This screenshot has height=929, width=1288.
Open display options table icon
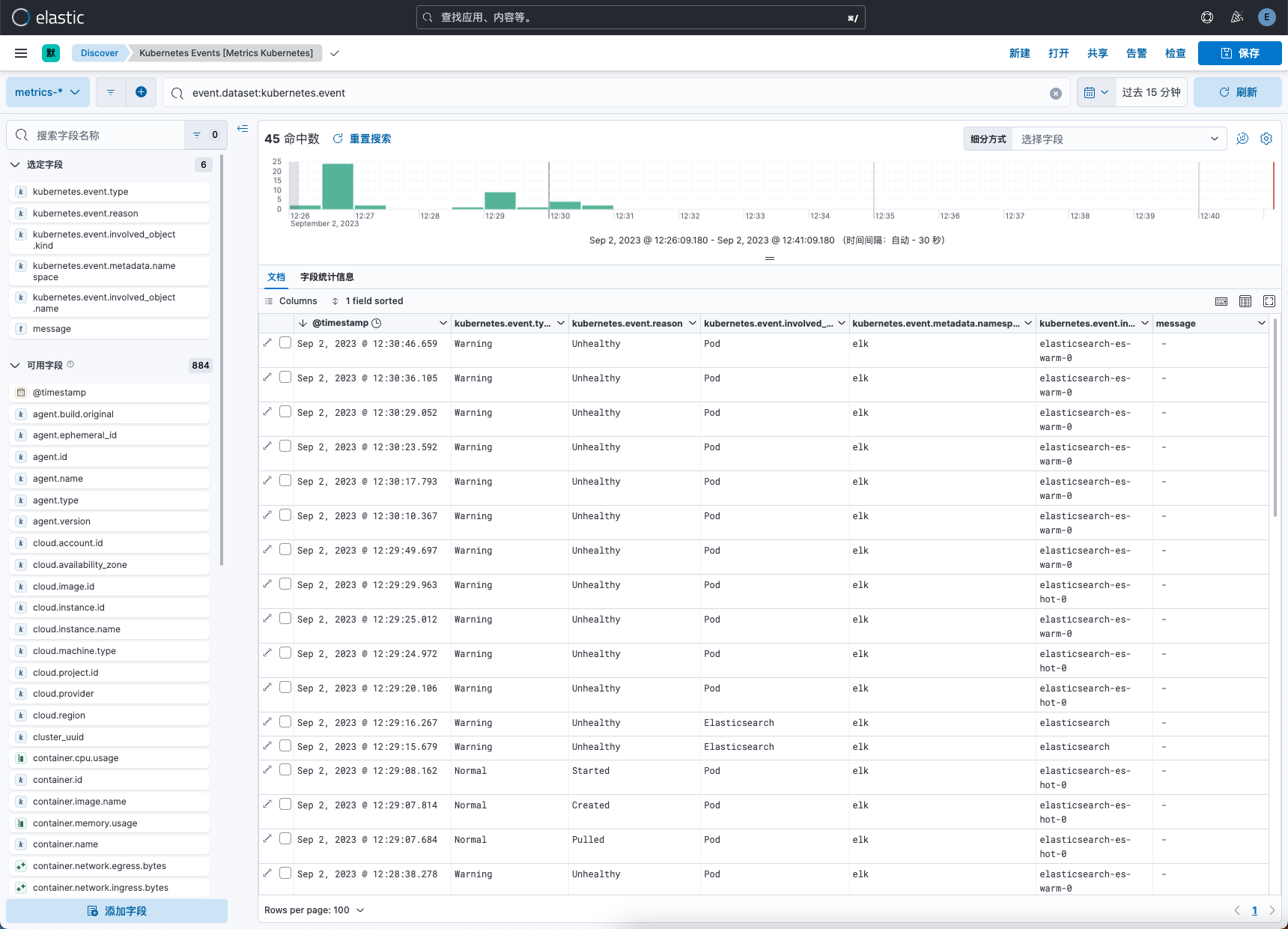coord(1245,301)
